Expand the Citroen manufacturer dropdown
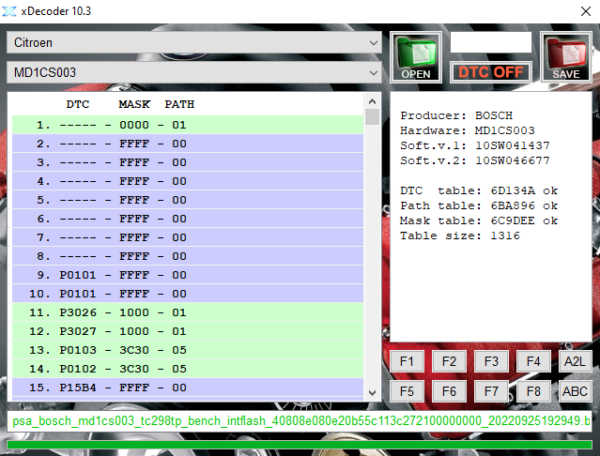 pos(194,44)
